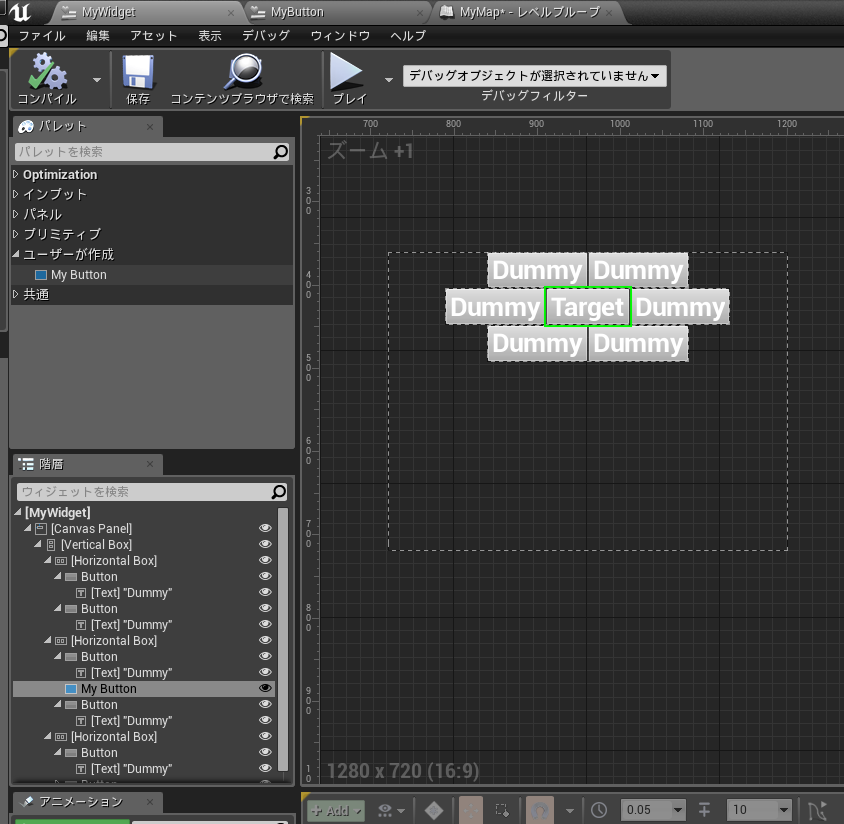Toggle visibility of third Horizontal Box
Screen dimensions: 844x824
click(x=265, y=736)
